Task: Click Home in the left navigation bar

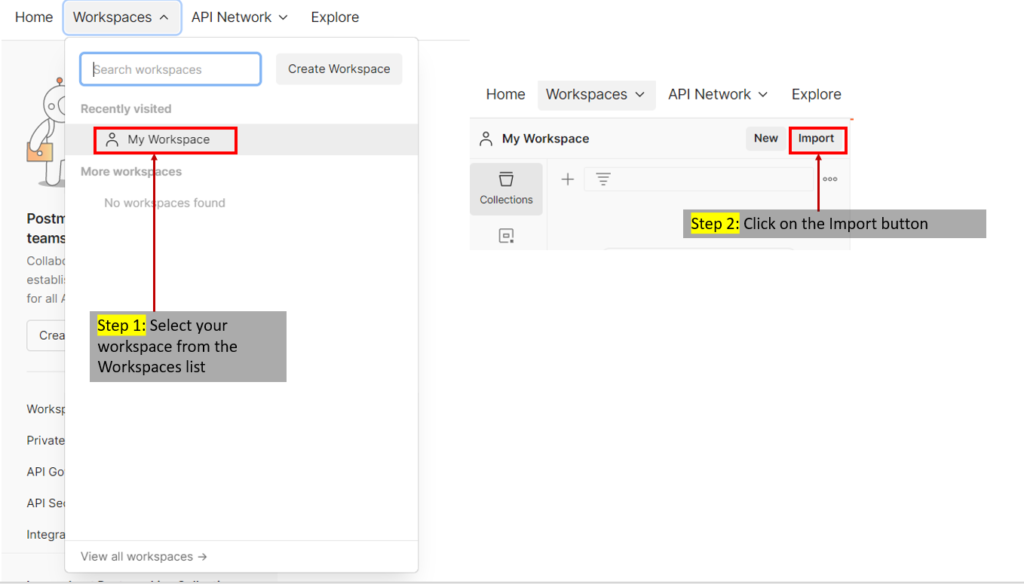Action: coord(34,17)
